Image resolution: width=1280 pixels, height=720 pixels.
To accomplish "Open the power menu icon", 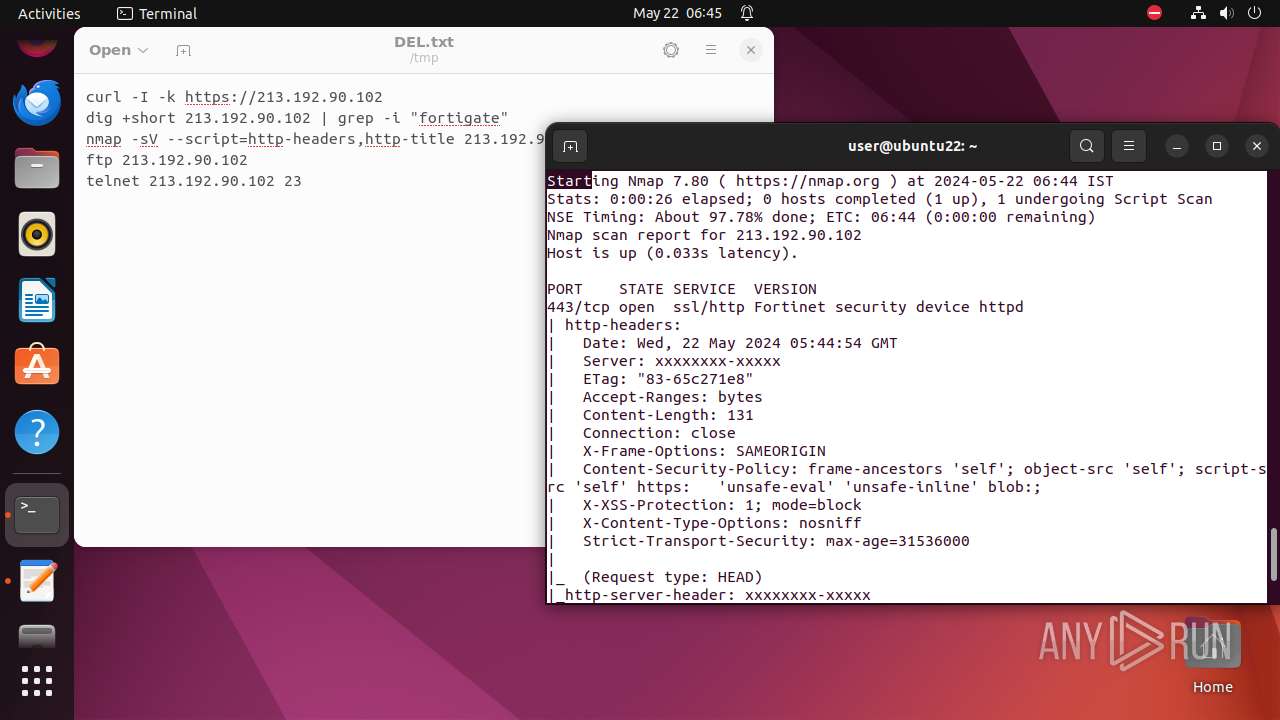I will [1255, 13].
